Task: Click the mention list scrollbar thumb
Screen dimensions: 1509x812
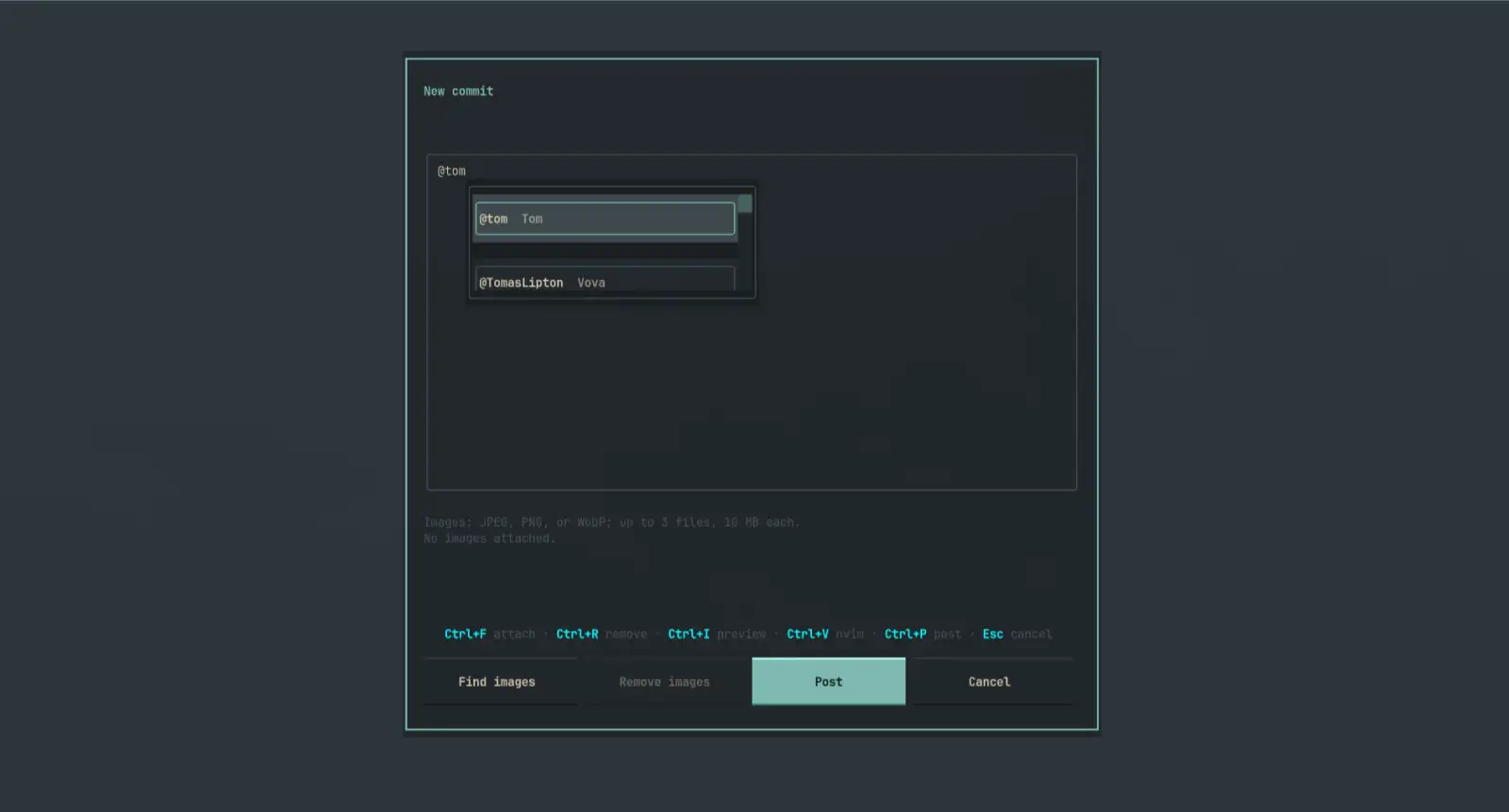Action: (x=745, y=204)
